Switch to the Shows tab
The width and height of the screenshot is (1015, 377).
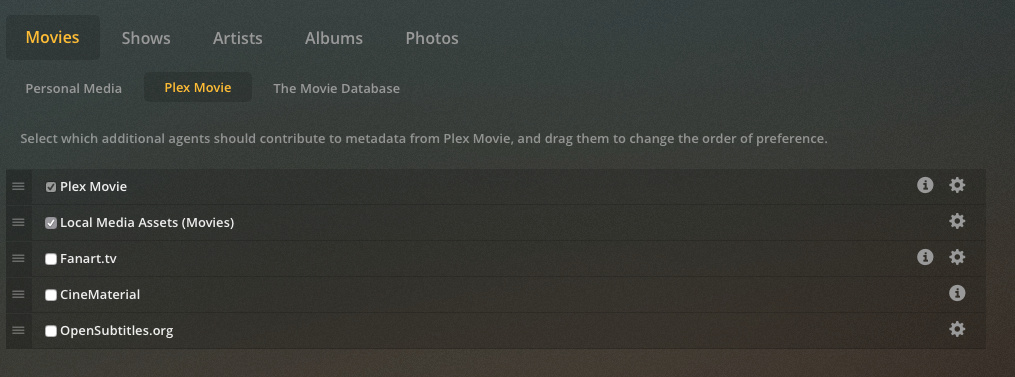(x=146, y=38)
